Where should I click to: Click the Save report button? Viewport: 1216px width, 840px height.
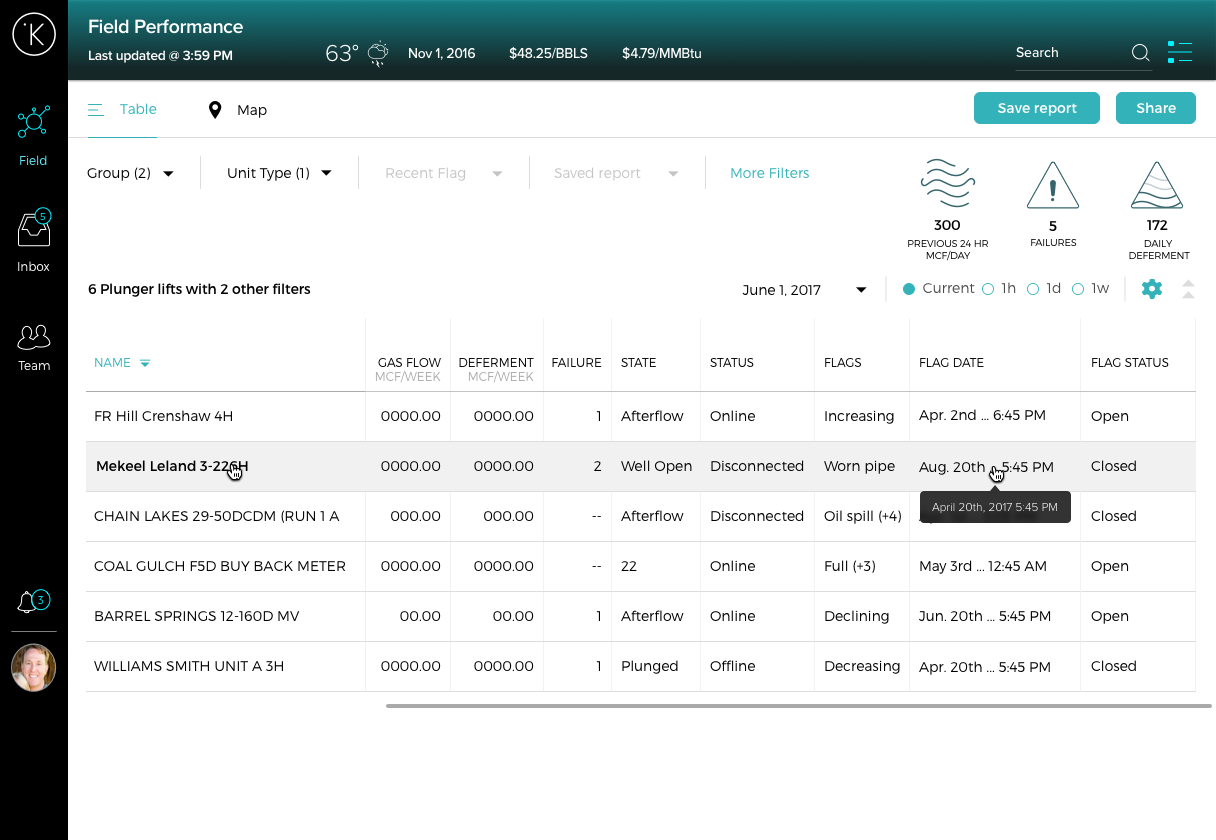pyautogui.click(x=1037, y=108)
